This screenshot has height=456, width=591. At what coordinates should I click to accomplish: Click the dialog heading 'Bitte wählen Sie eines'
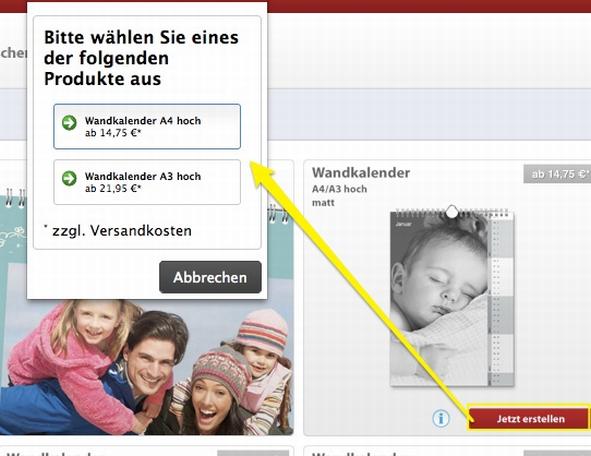point(141,37)
